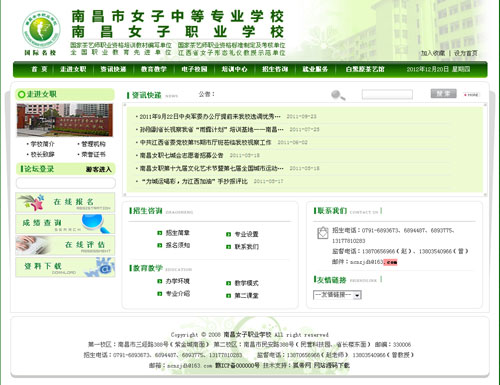Screen dimensions: 500x385
Task: Click the arrow icon before 第二课堂
Action: click(x=228, y=296)
